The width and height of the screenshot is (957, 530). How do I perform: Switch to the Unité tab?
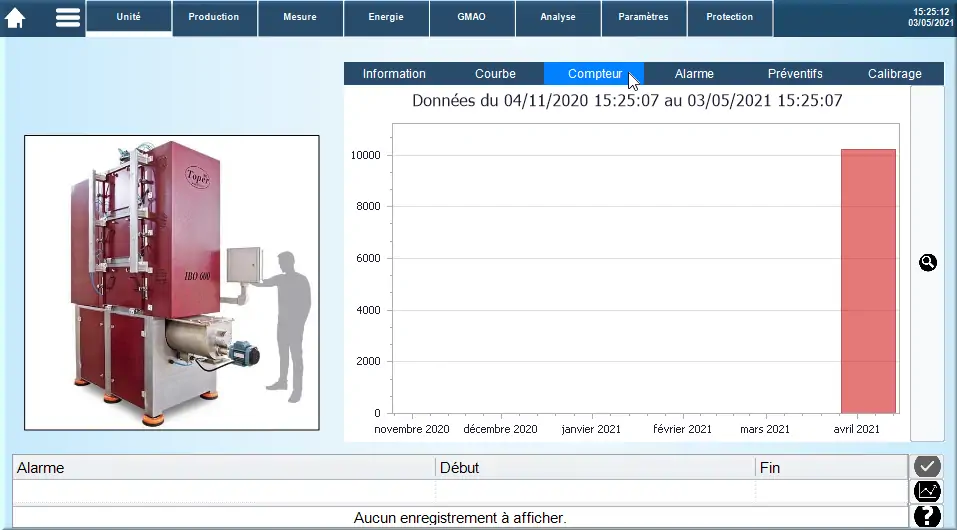[128, 17]
